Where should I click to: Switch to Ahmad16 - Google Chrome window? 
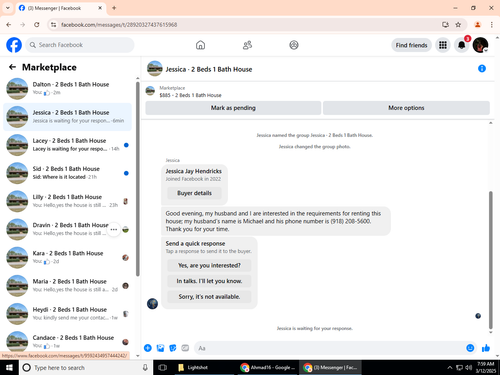pos(268,368)
